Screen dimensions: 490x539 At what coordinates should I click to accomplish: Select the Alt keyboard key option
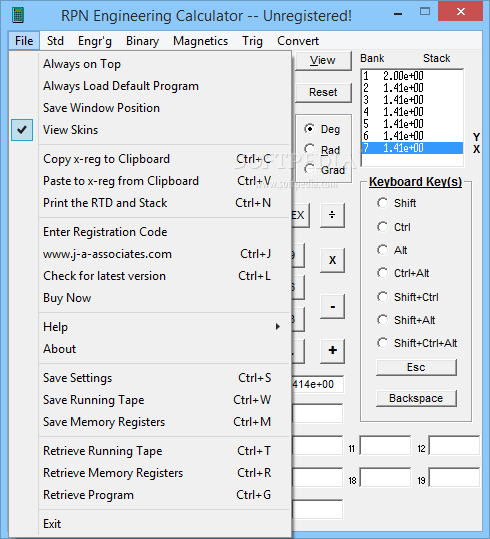[x=392, y=250]
